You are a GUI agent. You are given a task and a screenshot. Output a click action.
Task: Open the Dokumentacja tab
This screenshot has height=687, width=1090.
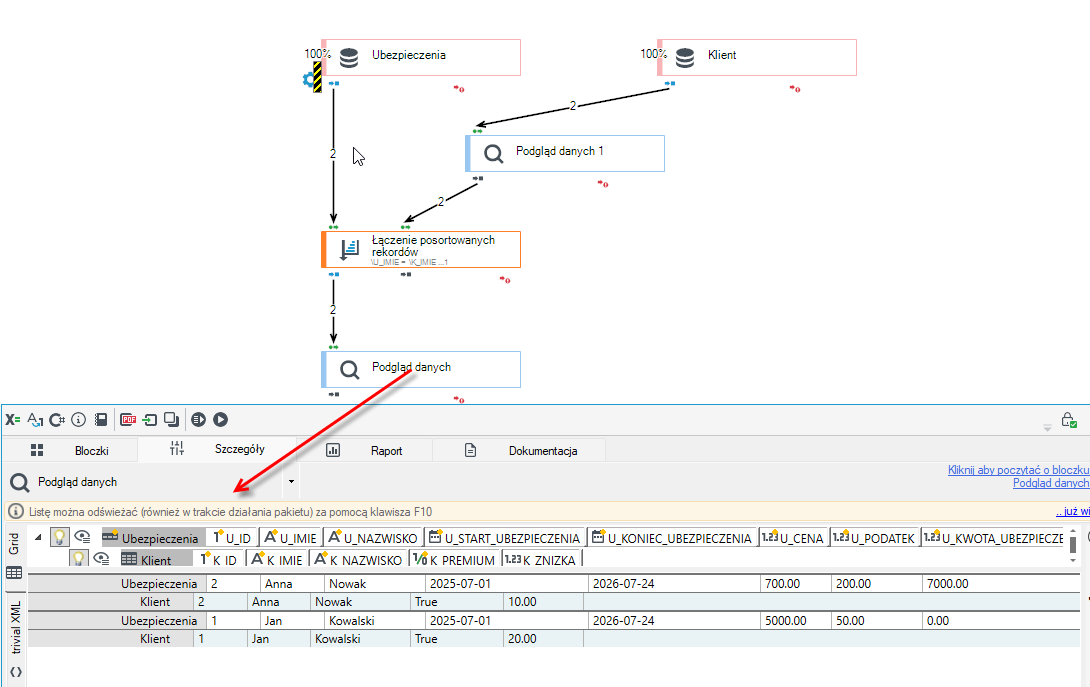pos(519,450)
